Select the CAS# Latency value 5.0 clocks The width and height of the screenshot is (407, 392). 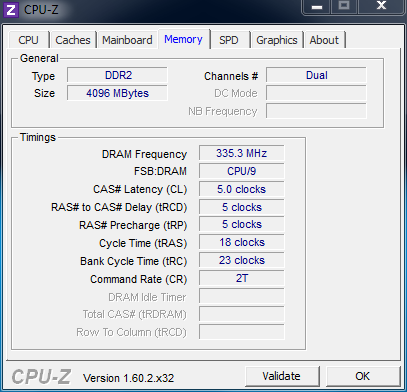242,189
